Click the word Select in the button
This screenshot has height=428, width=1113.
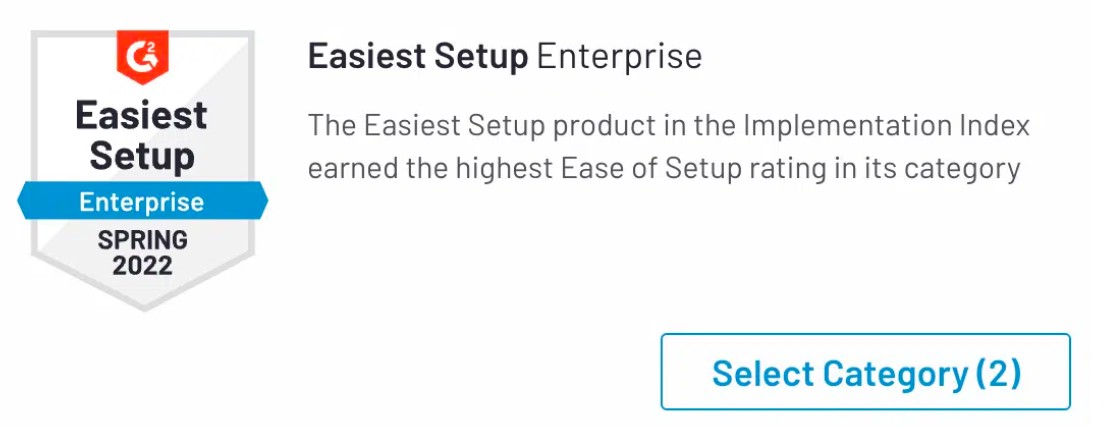click(762, 373)
